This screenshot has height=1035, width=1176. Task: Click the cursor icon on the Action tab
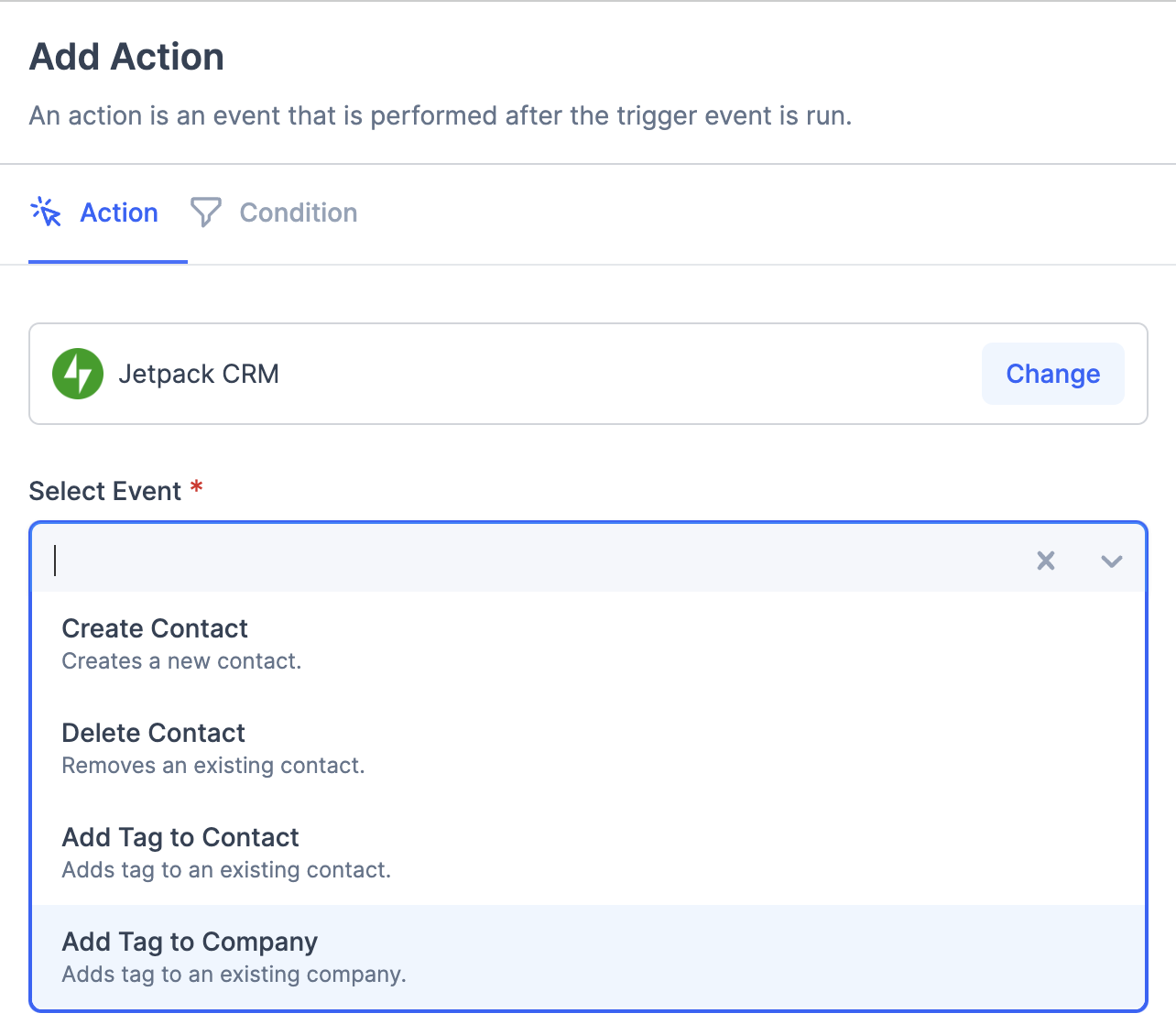(46, 212)
